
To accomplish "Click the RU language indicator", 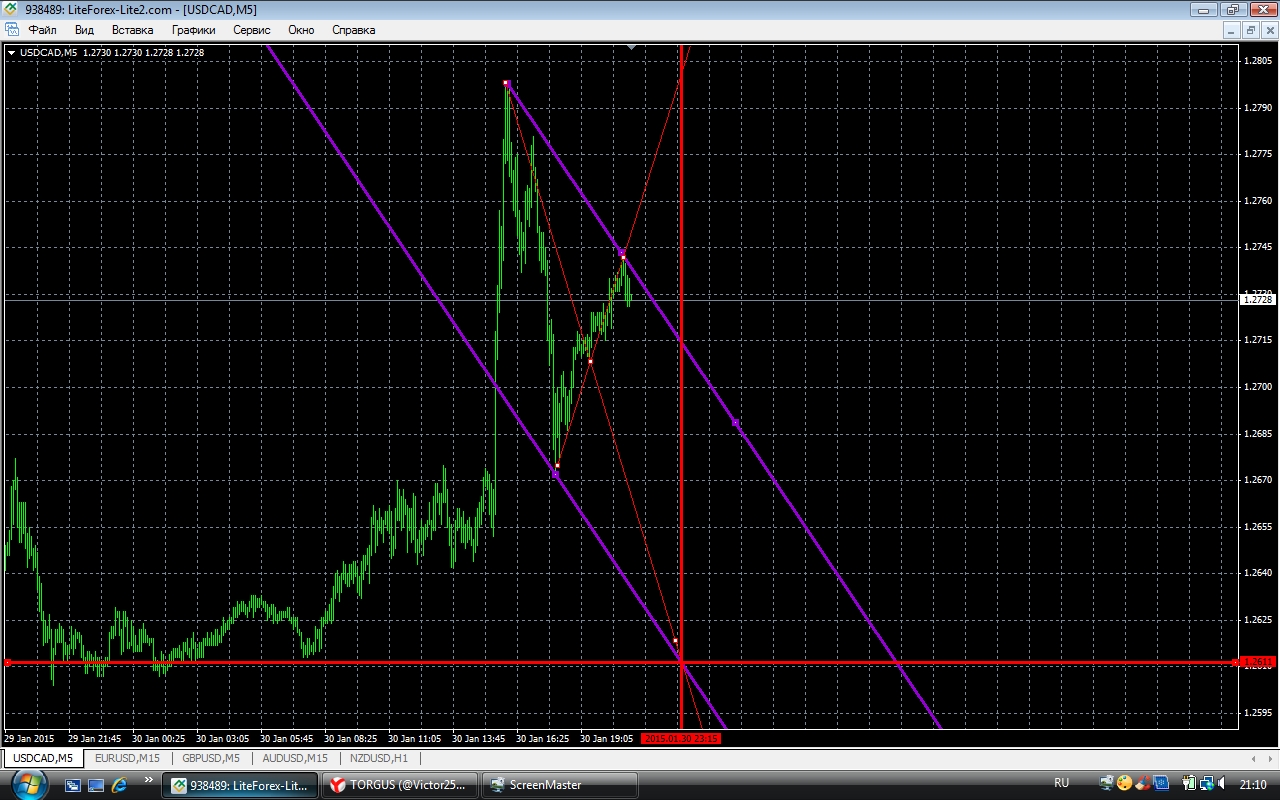I will 1061,784.
